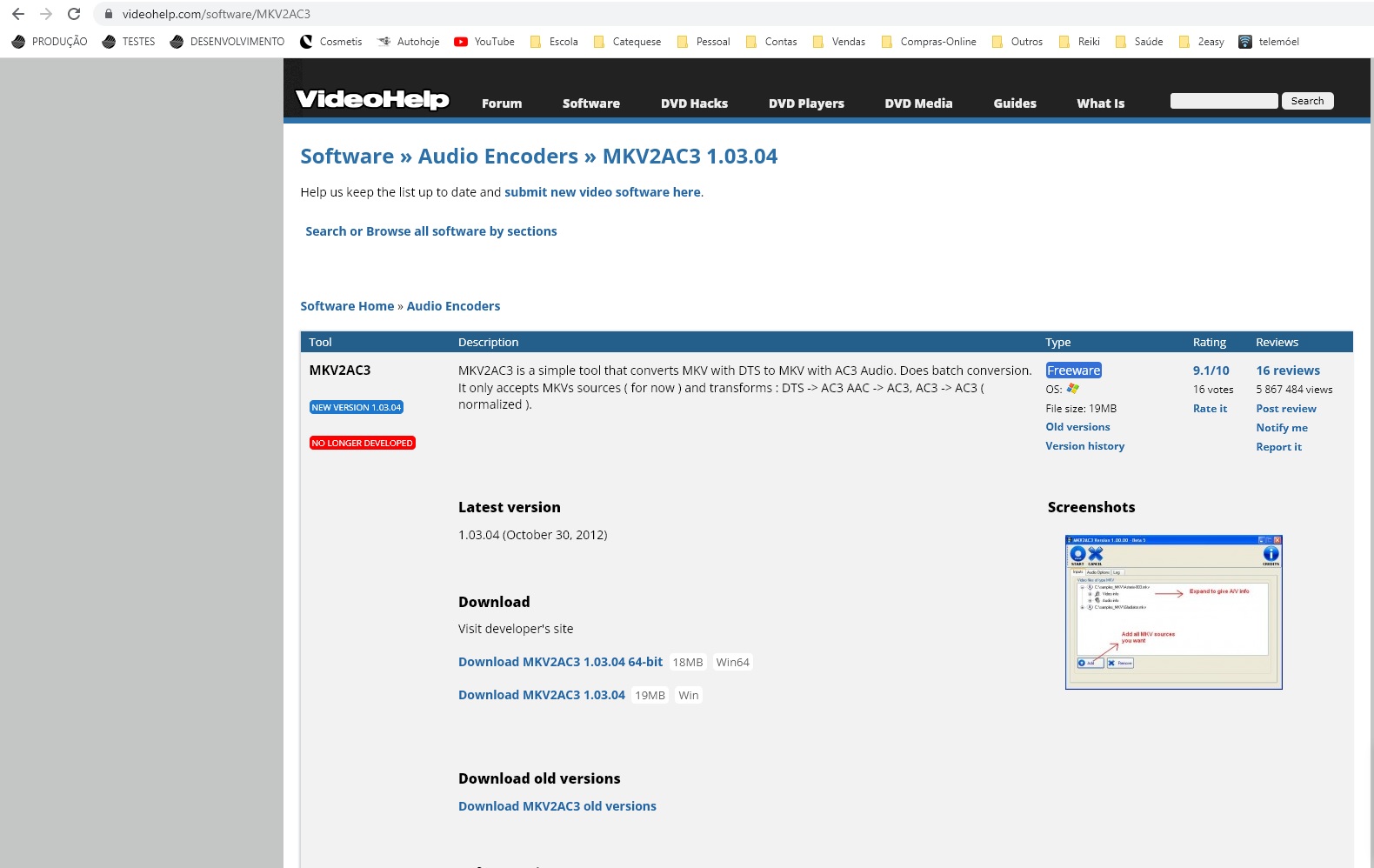Click the padlock site info icon
This screenshot has height=868, width=1374.
pyautogui.click(x=109, y=14)
